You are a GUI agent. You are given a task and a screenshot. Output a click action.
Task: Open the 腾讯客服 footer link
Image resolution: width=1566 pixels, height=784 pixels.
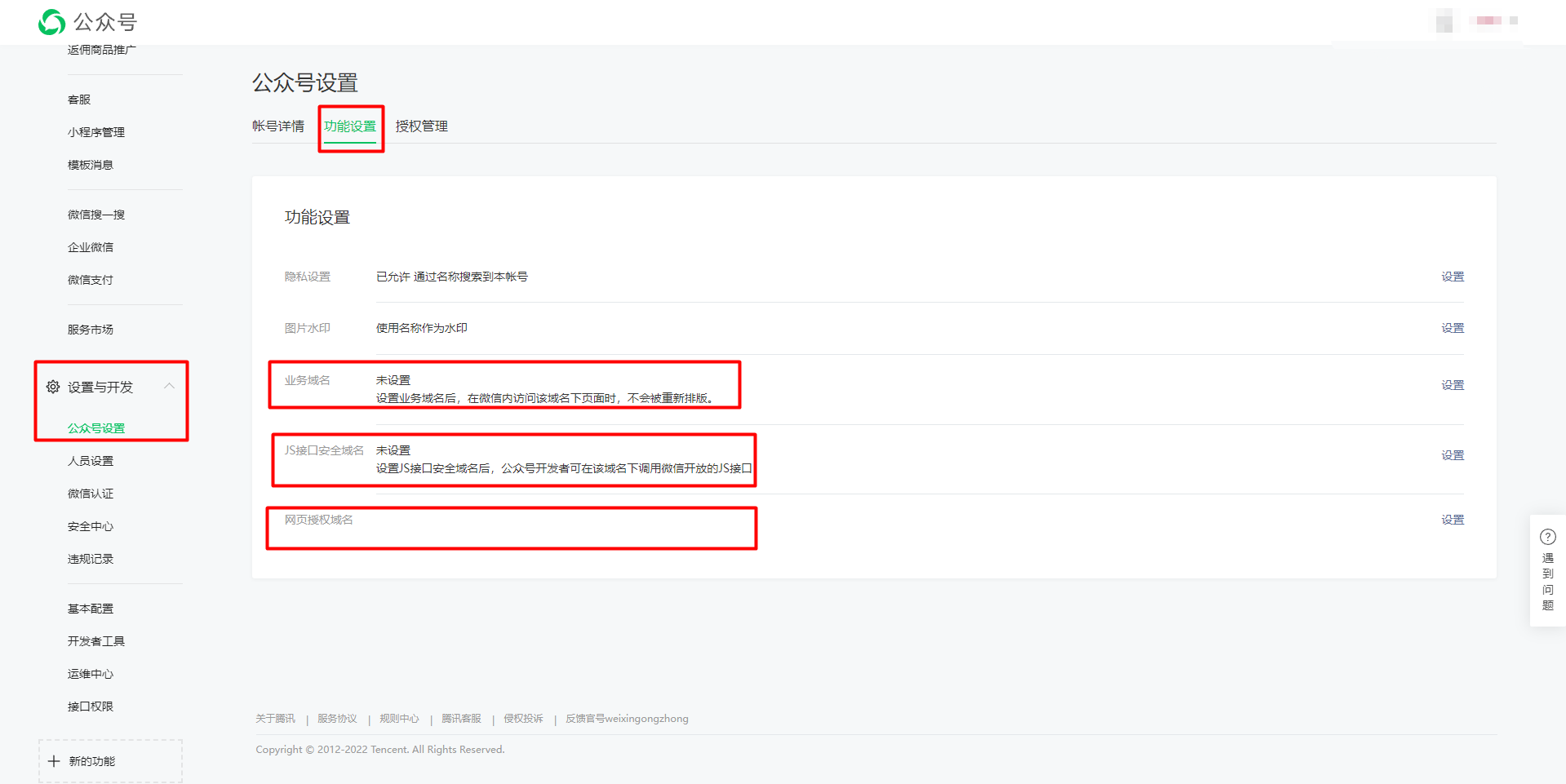pyautogui.click(x=462, y=719)
